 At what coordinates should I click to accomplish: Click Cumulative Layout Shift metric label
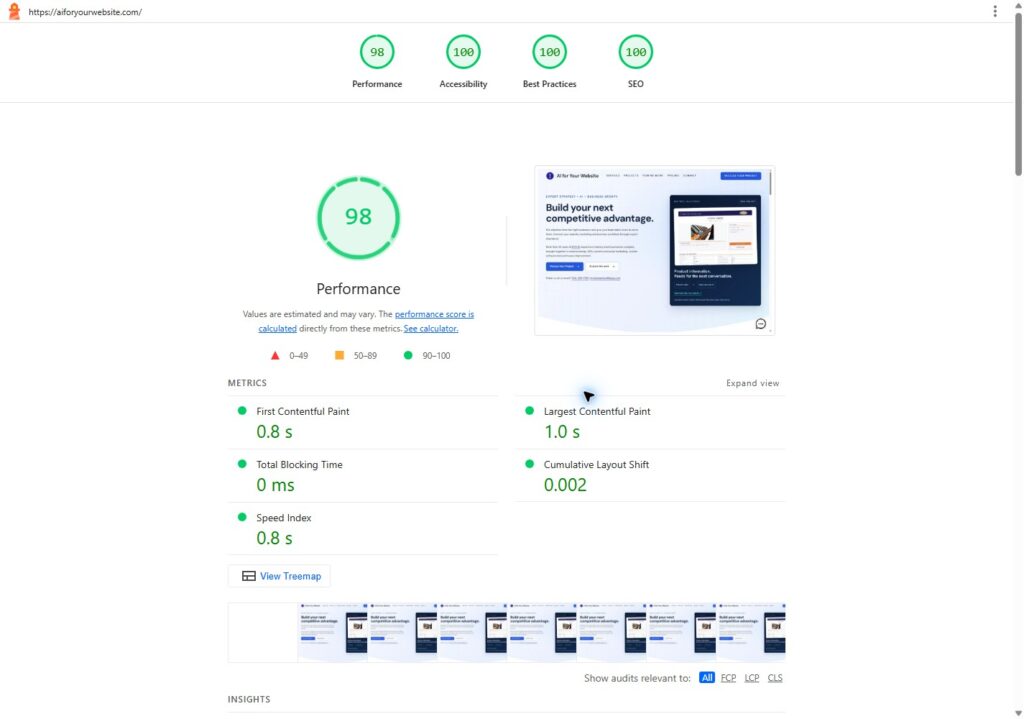(x=596, y=465)
